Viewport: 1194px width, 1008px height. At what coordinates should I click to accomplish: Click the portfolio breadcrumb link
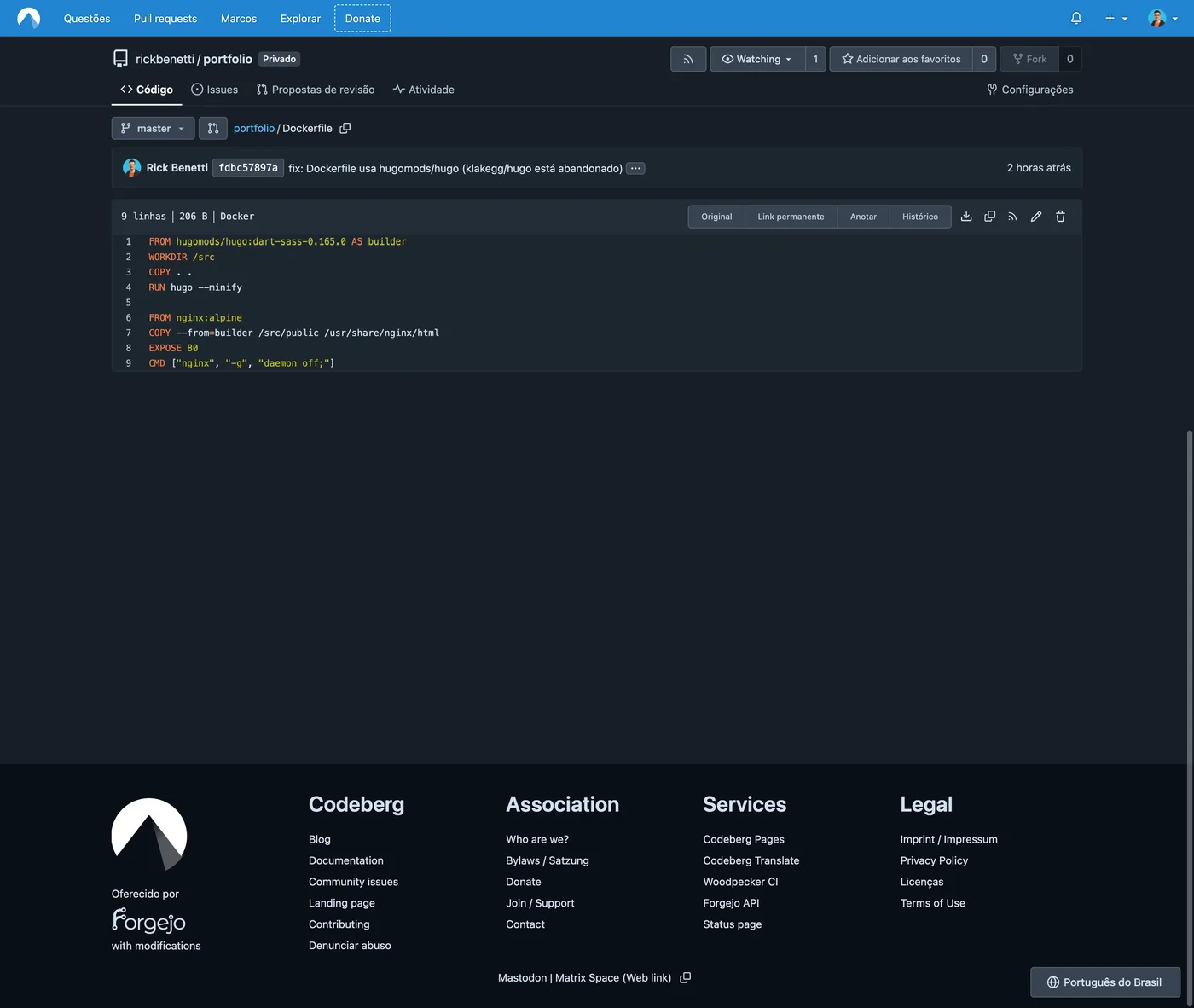[x=254, y=128]
